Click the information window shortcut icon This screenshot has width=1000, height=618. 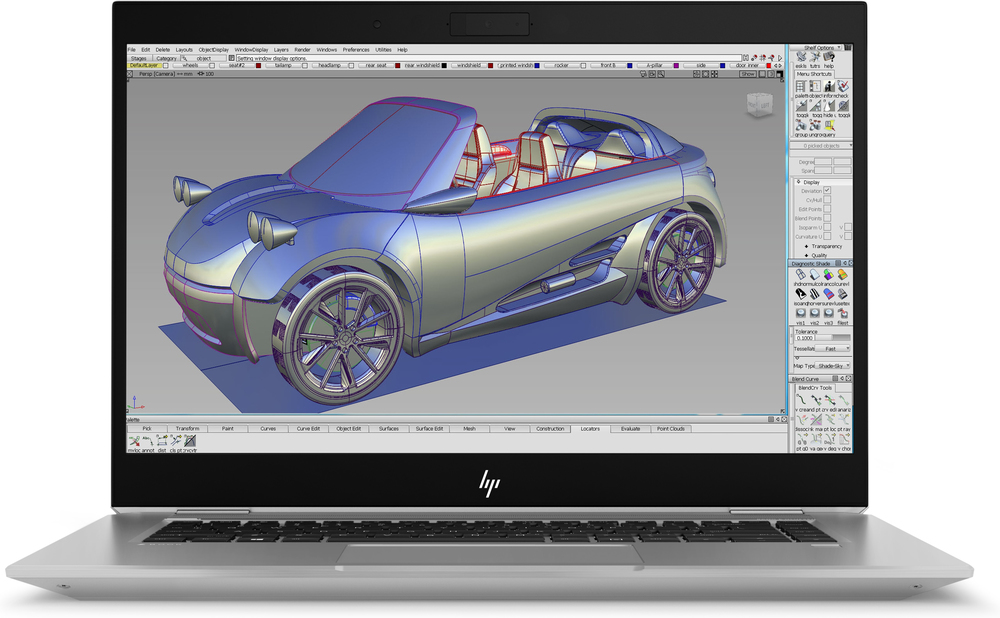[829, 86]
